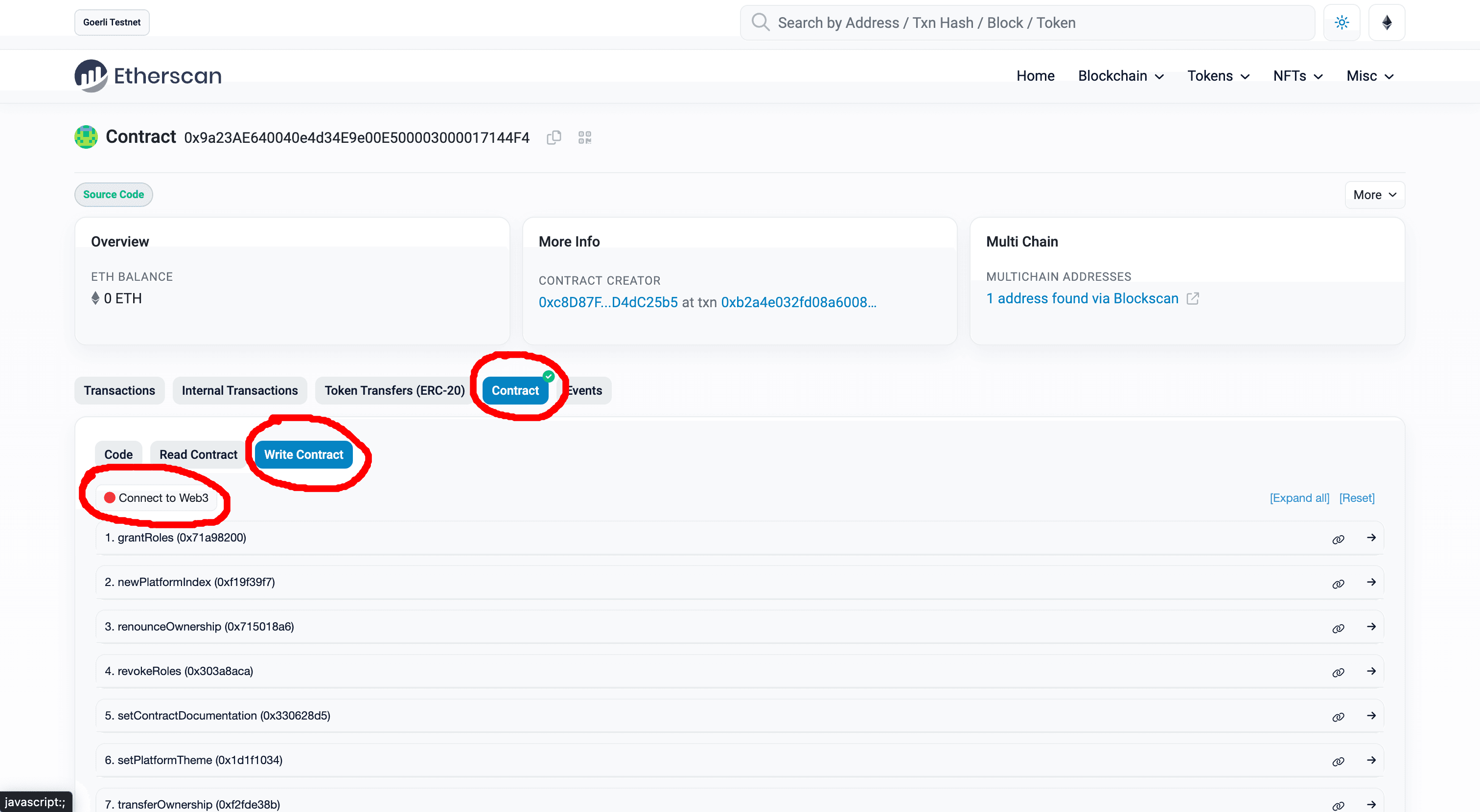Open the Read Contract sub-tab
Screen dimensions: 1480x812
coord(198,455)
